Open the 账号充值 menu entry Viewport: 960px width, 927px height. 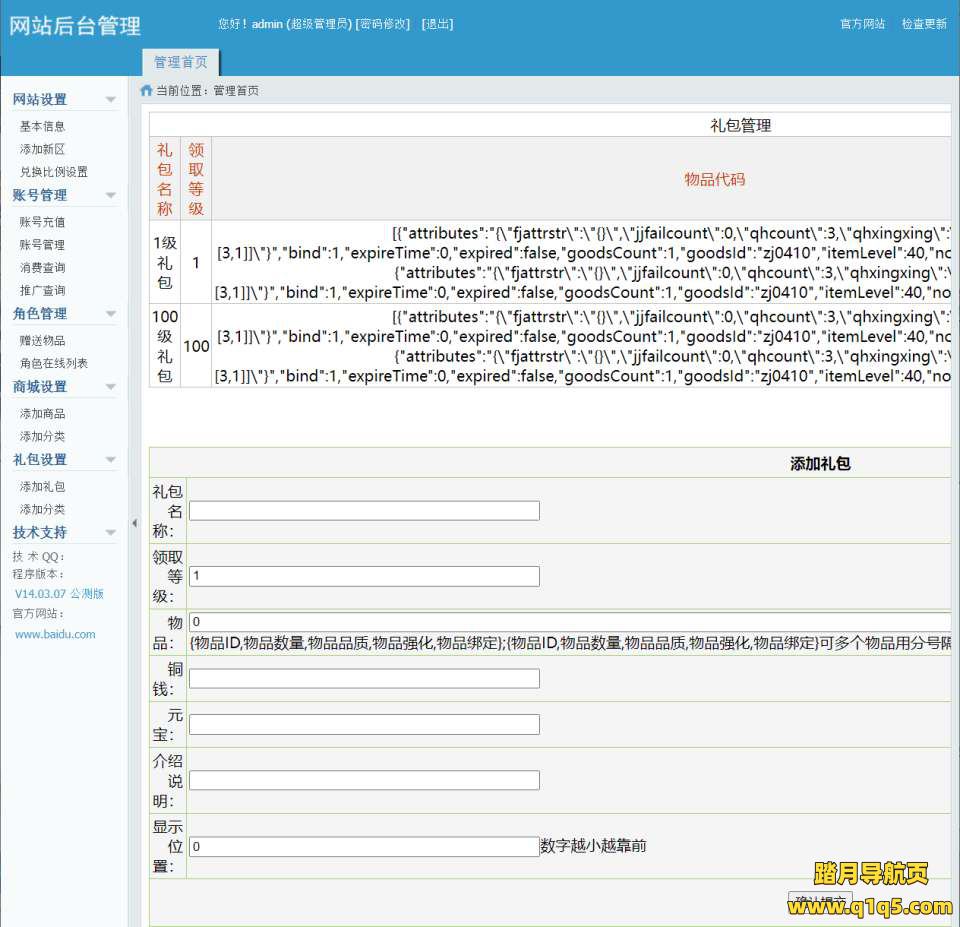coord(42,223)
